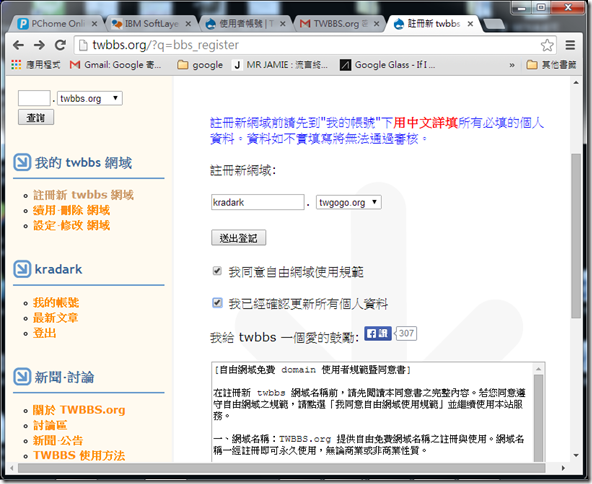The height and width of the screenshot is (484, 592).
Task: Click the agreement text box scrollbar
Action: click(x=538, y=418)
